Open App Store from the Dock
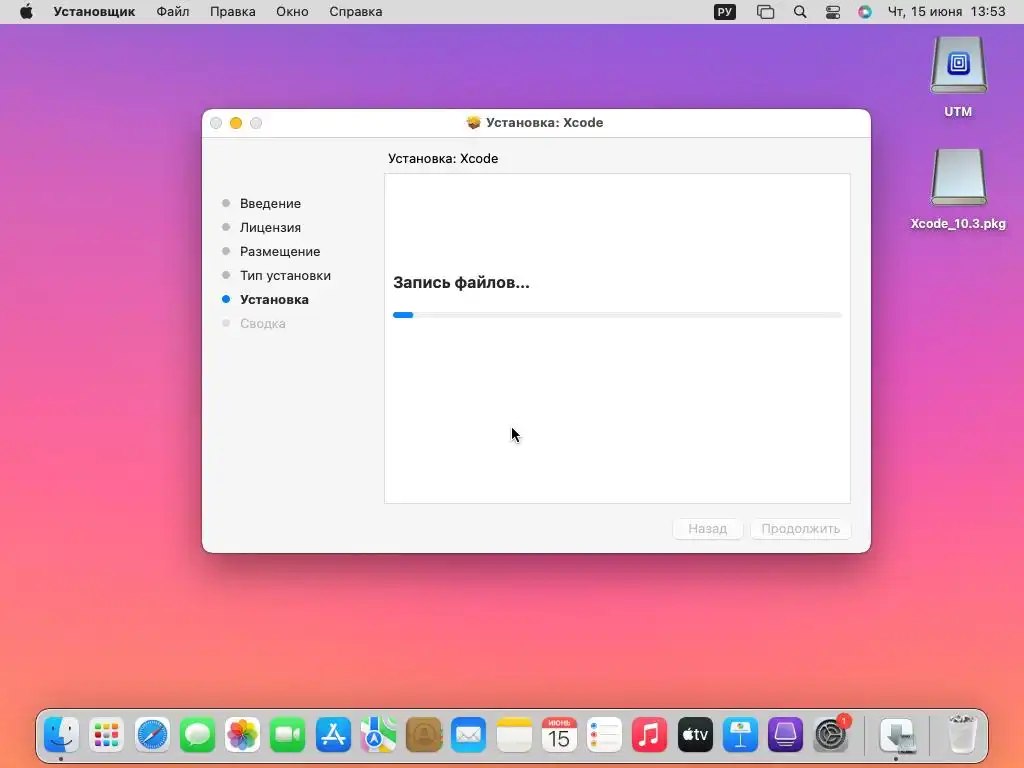Viewport: 1024px width, 768px height. [333, 735]
